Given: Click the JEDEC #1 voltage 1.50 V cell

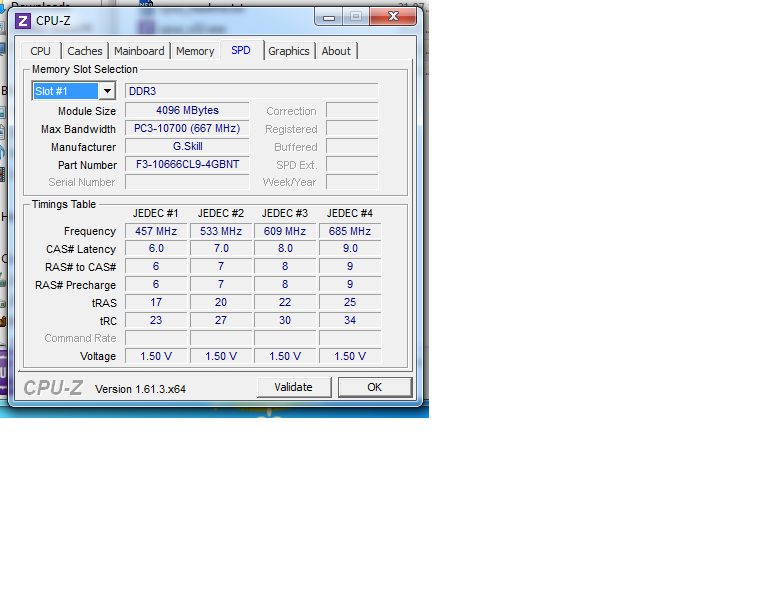Looking at the screenshot, I should tap(156, 356).
